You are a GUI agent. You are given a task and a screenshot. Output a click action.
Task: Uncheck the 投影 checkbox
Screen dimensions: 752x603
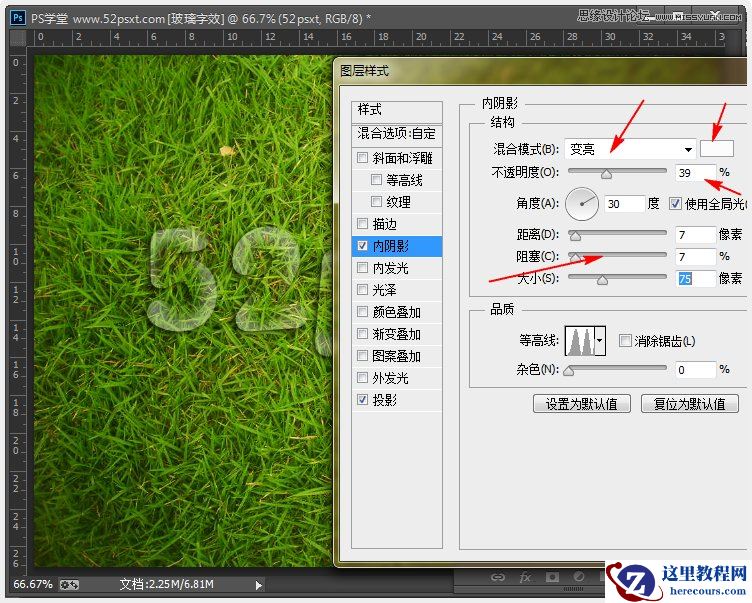[363, 400]
